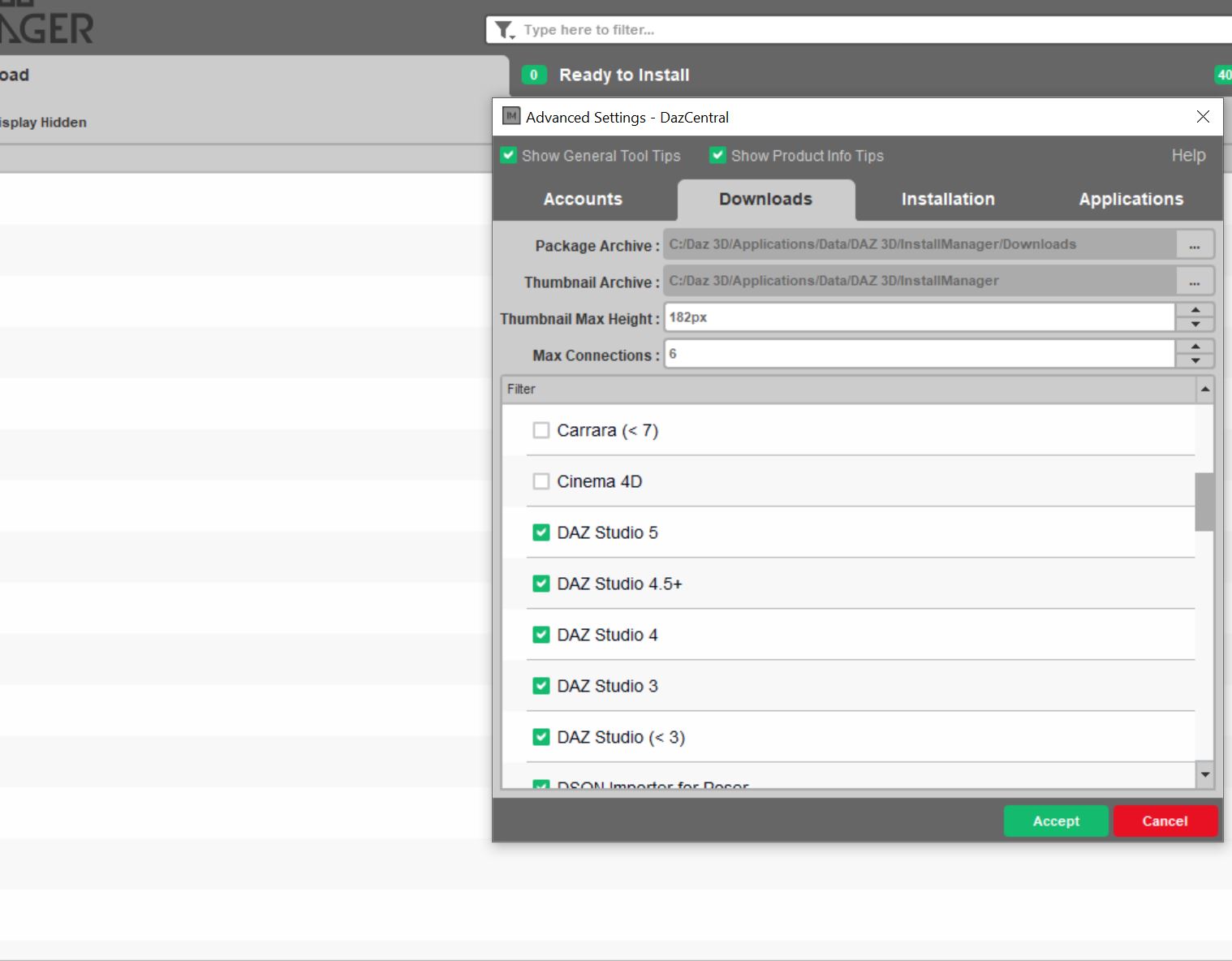
Task: Uncheck the DAZ Studio (< 3) filter
Action: (x=541, y=737)
